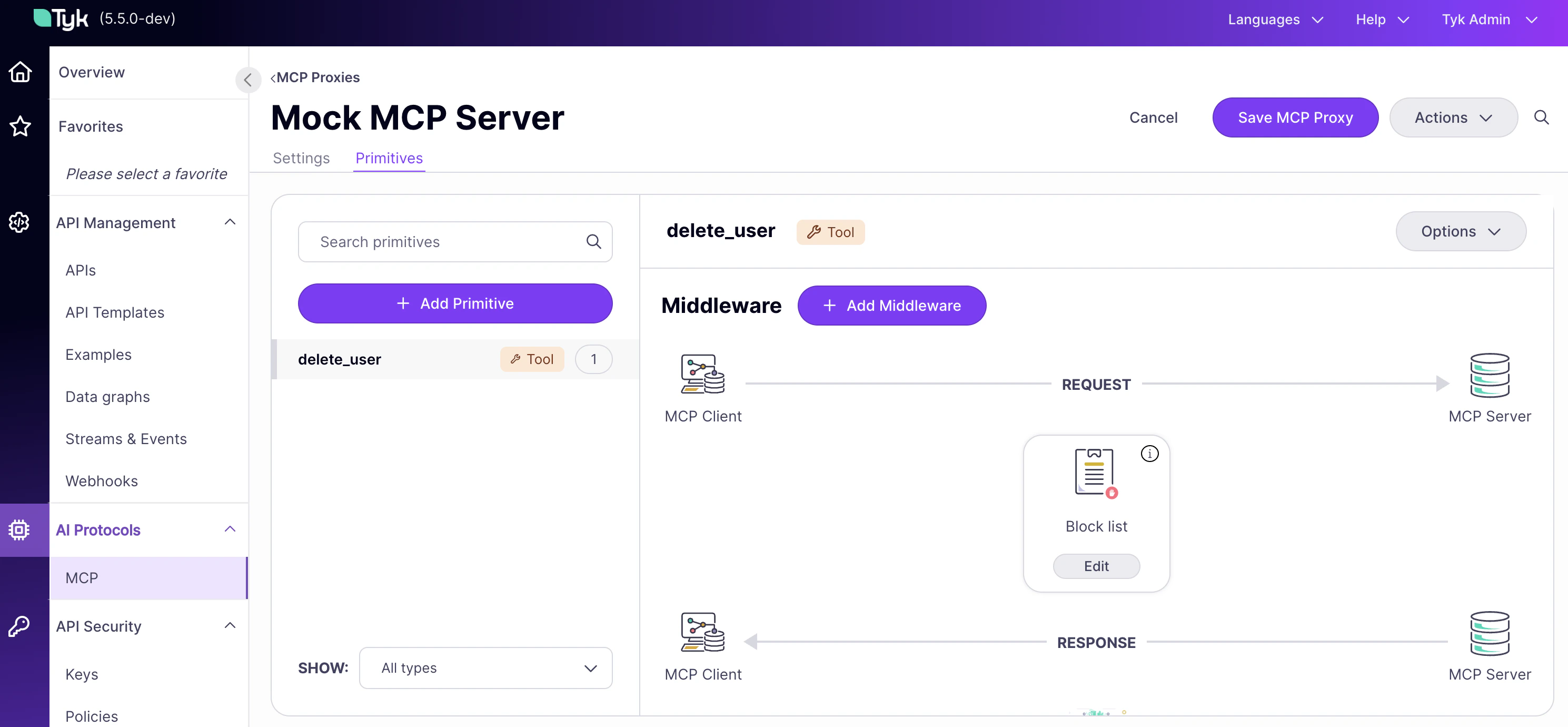Click Please select a favorite text
The height and width of the screenshot is (727, 1568).
point(146,173)
